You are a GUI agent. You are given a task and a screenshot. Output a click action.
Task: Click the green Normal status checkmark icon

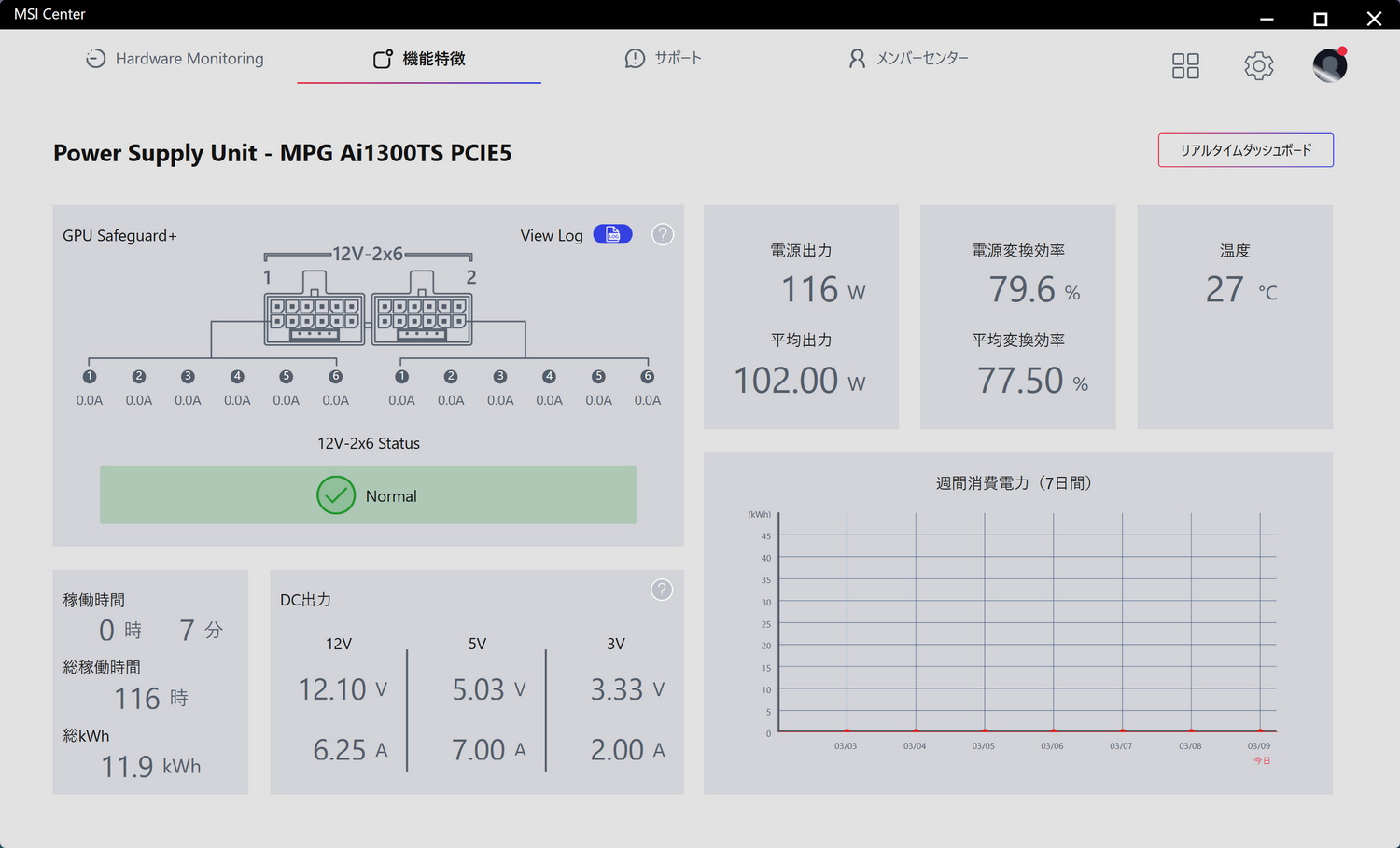click(336, 495)
